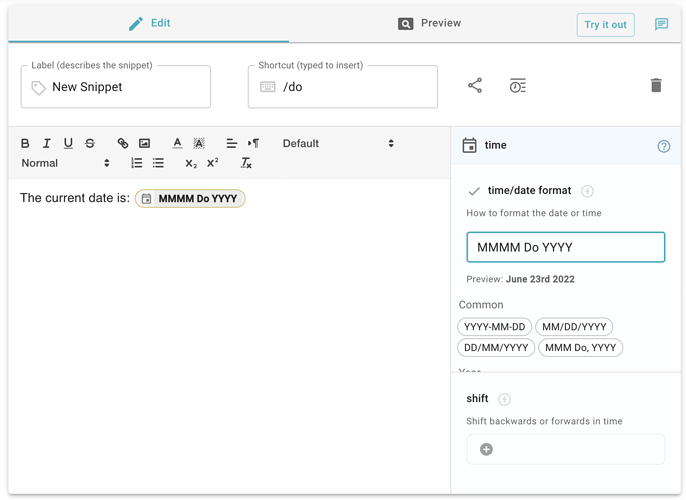686x500 pixels.
Task: Apply subscript formatting
Action: (x=191, y=164)
